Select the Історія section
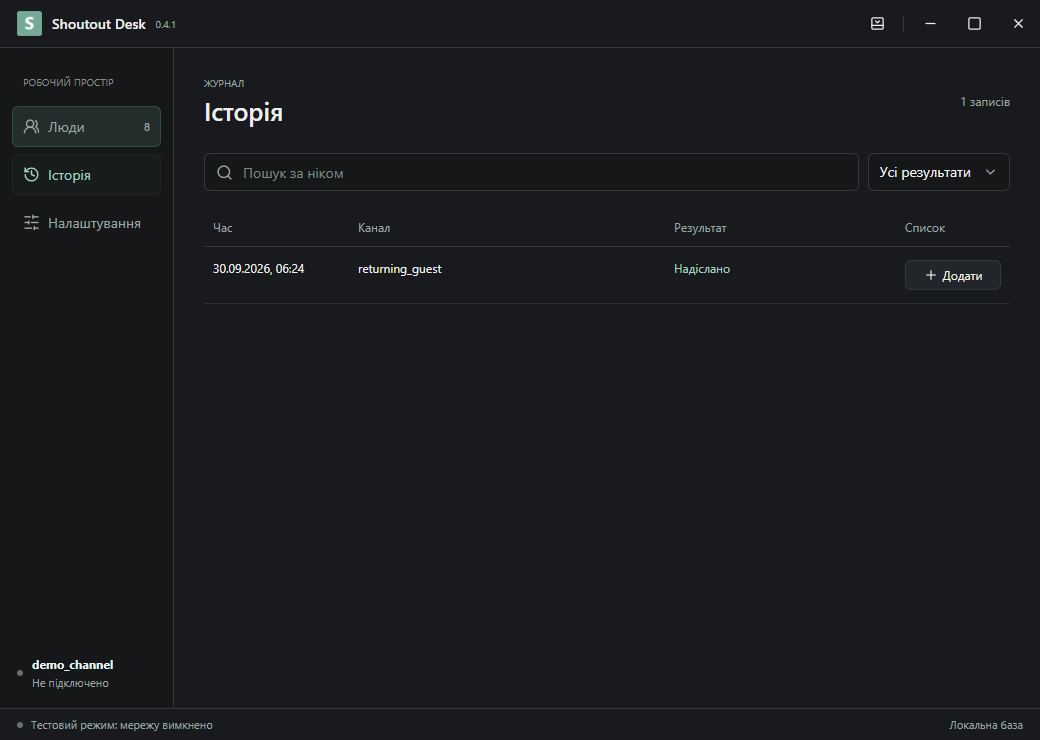This screenshot has height=740, width=1040. [x=86, y=174]
